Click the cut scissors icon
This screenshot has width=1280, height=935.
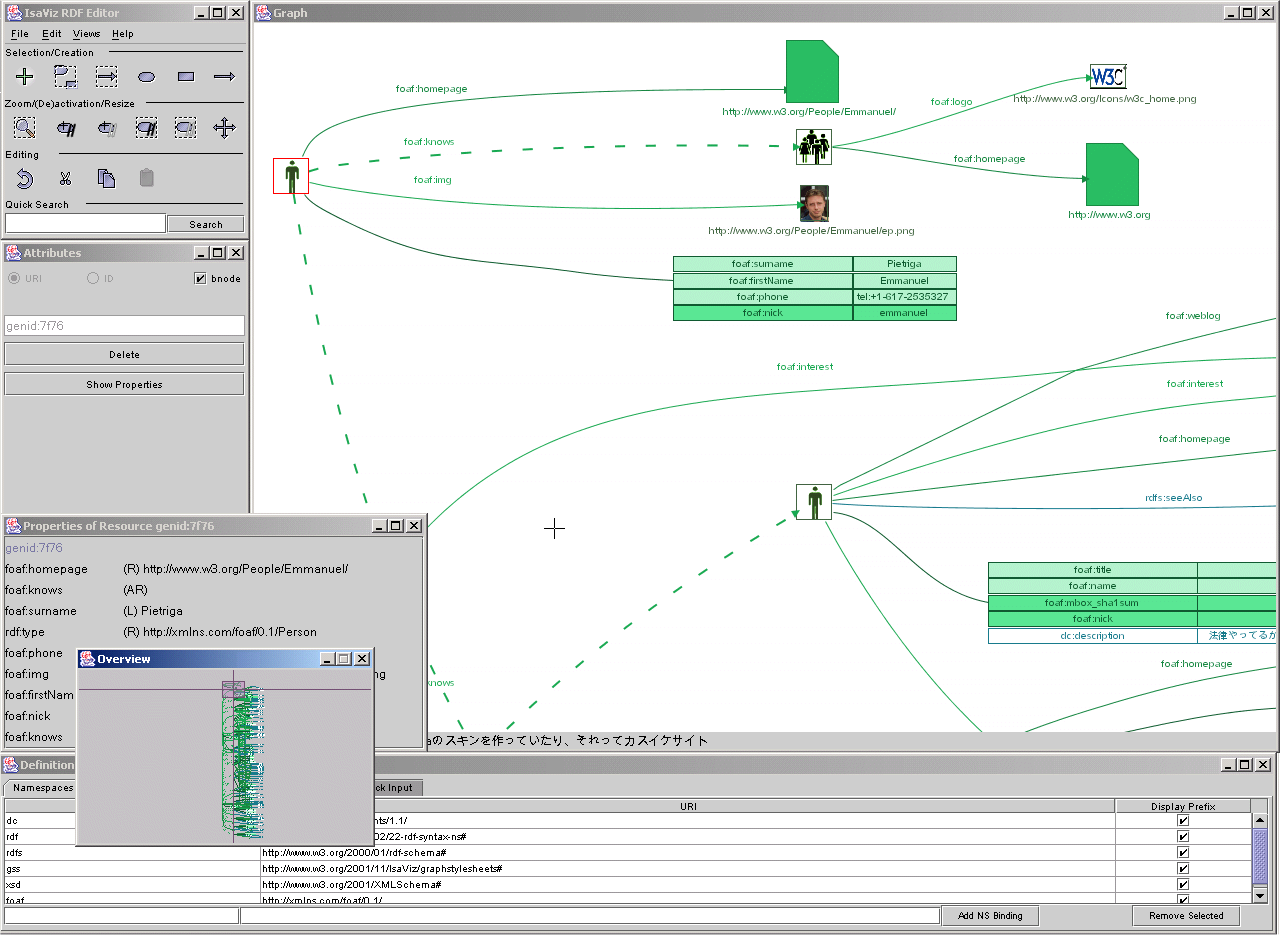(x=66, y=179)
